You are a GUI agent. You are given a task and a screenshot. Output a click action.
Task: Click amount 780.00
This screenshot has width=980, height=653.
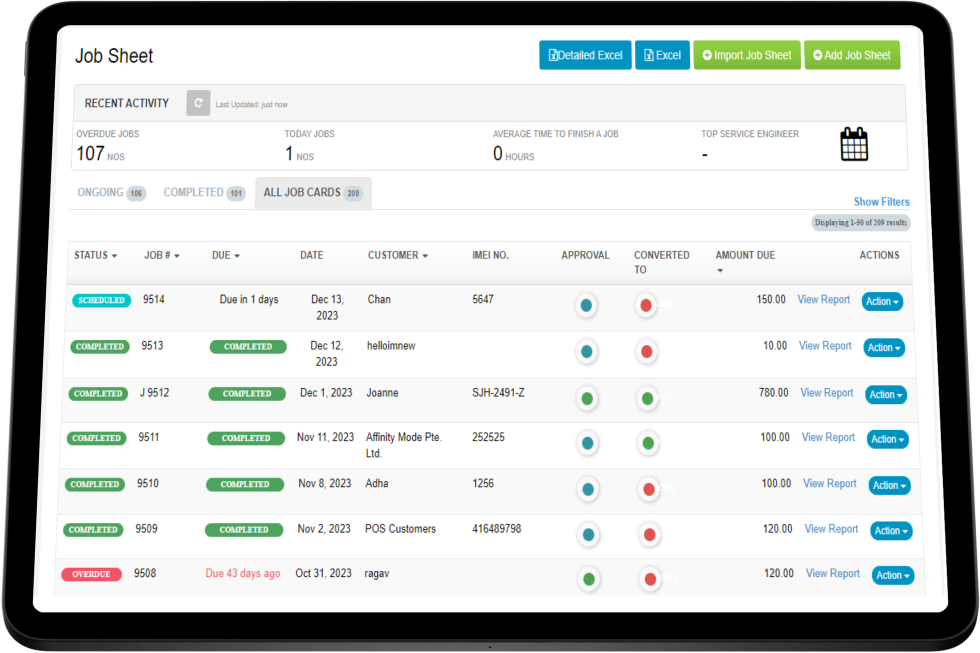[773, 392]
